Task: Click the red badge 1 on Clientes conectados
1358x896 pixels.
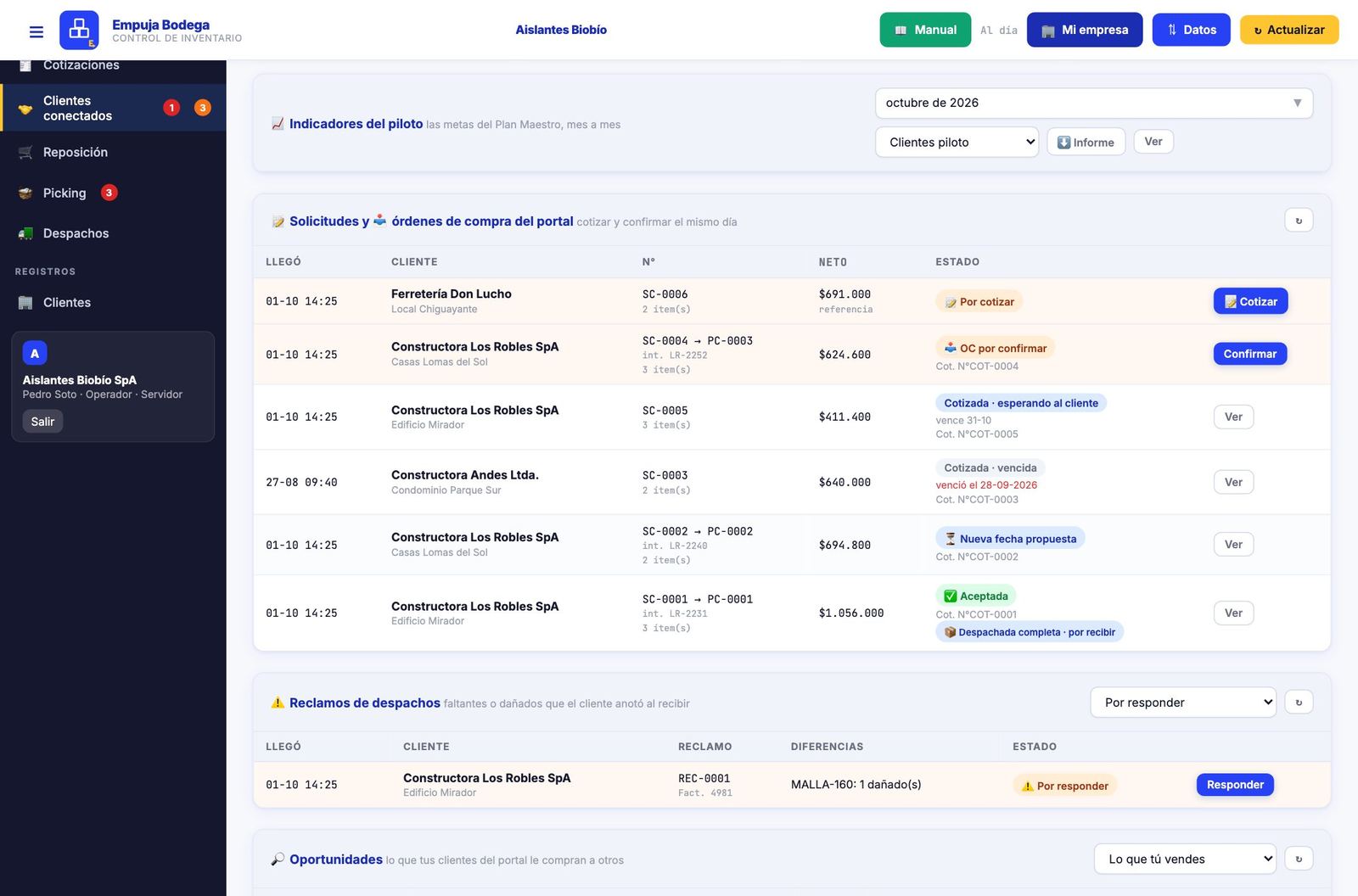Action: pos(171,108)
